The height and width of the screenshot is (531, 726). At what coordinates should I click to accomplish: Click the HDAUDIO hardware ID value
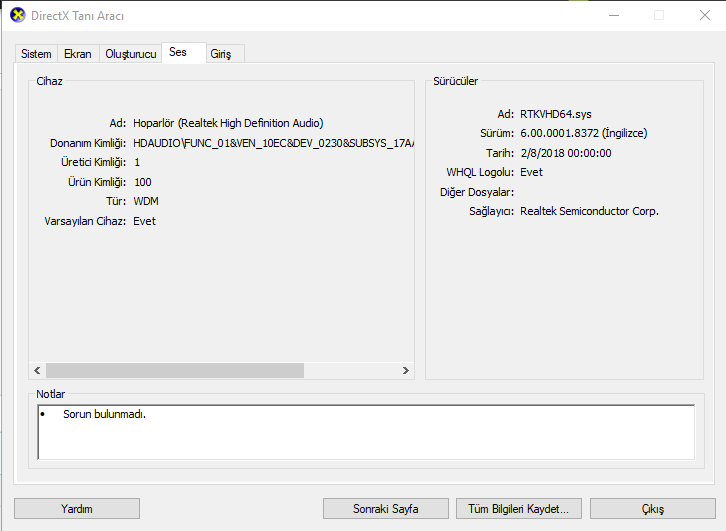tap(273, 143)
